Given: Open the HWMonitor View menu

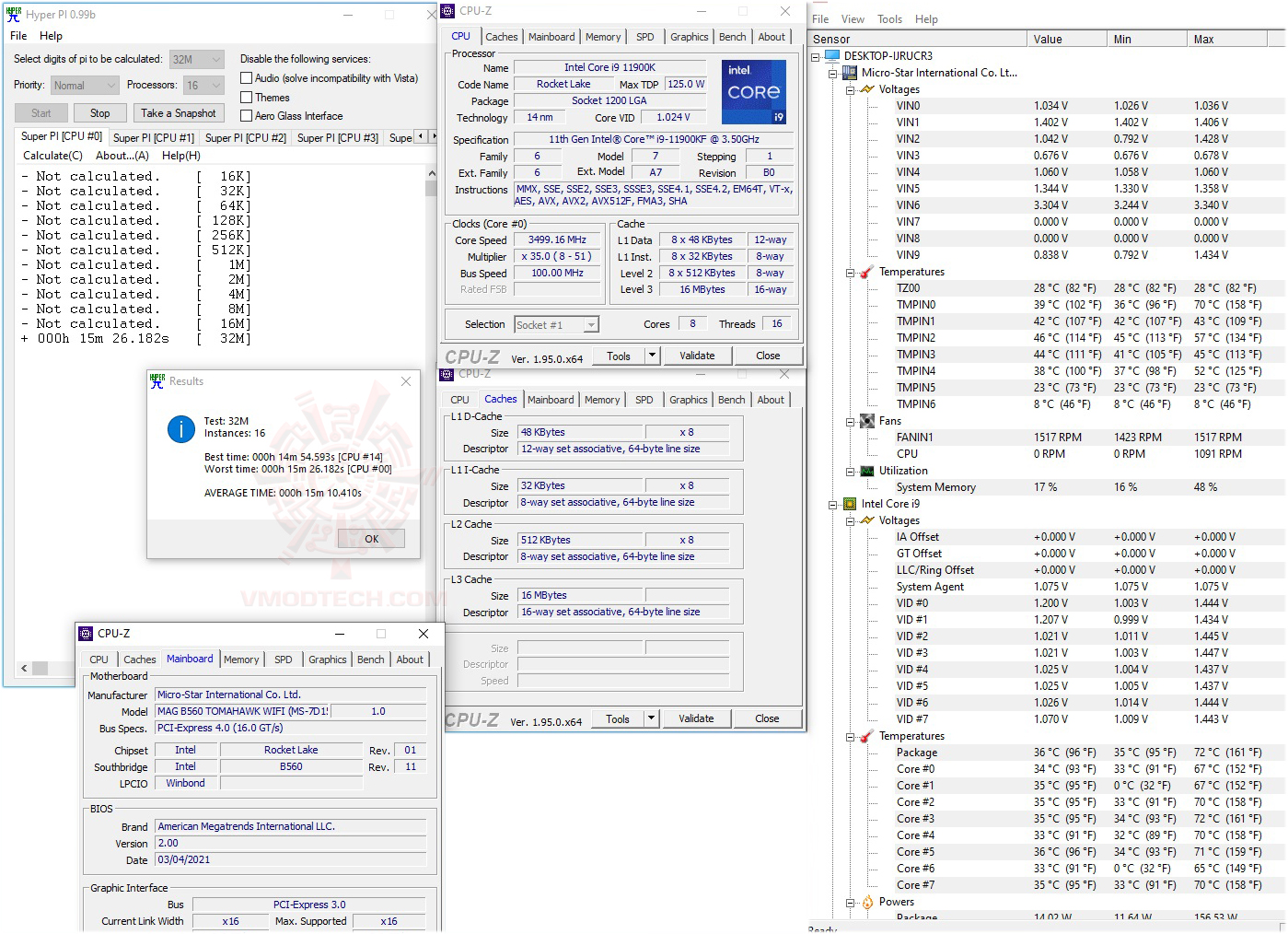Looking at the screenshot, I should point(853,19).
